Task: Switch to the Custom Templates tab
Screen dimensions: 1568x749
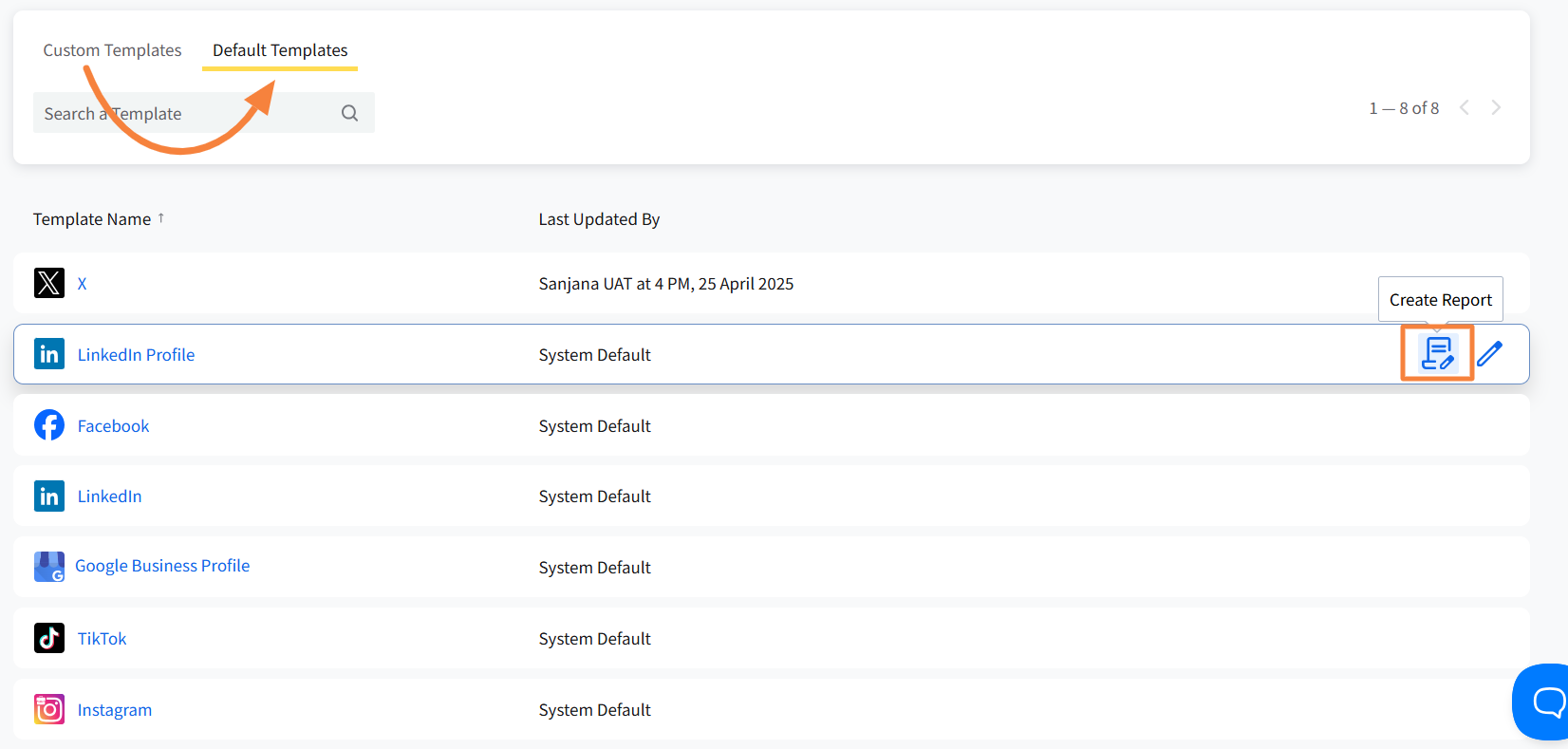Action: click(x=112, y=50)
